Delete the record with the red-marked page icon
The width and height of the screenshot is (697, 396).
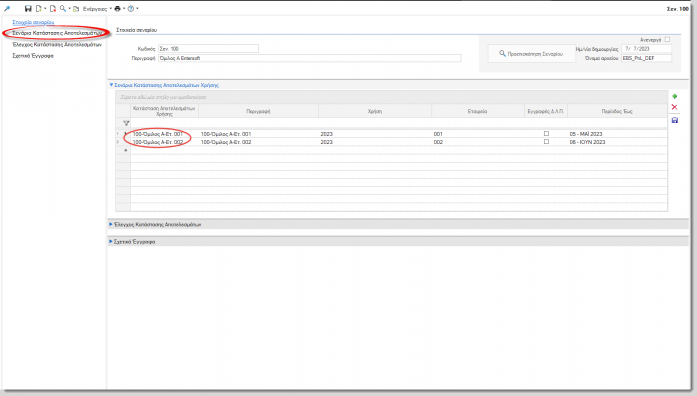(52, 8)
